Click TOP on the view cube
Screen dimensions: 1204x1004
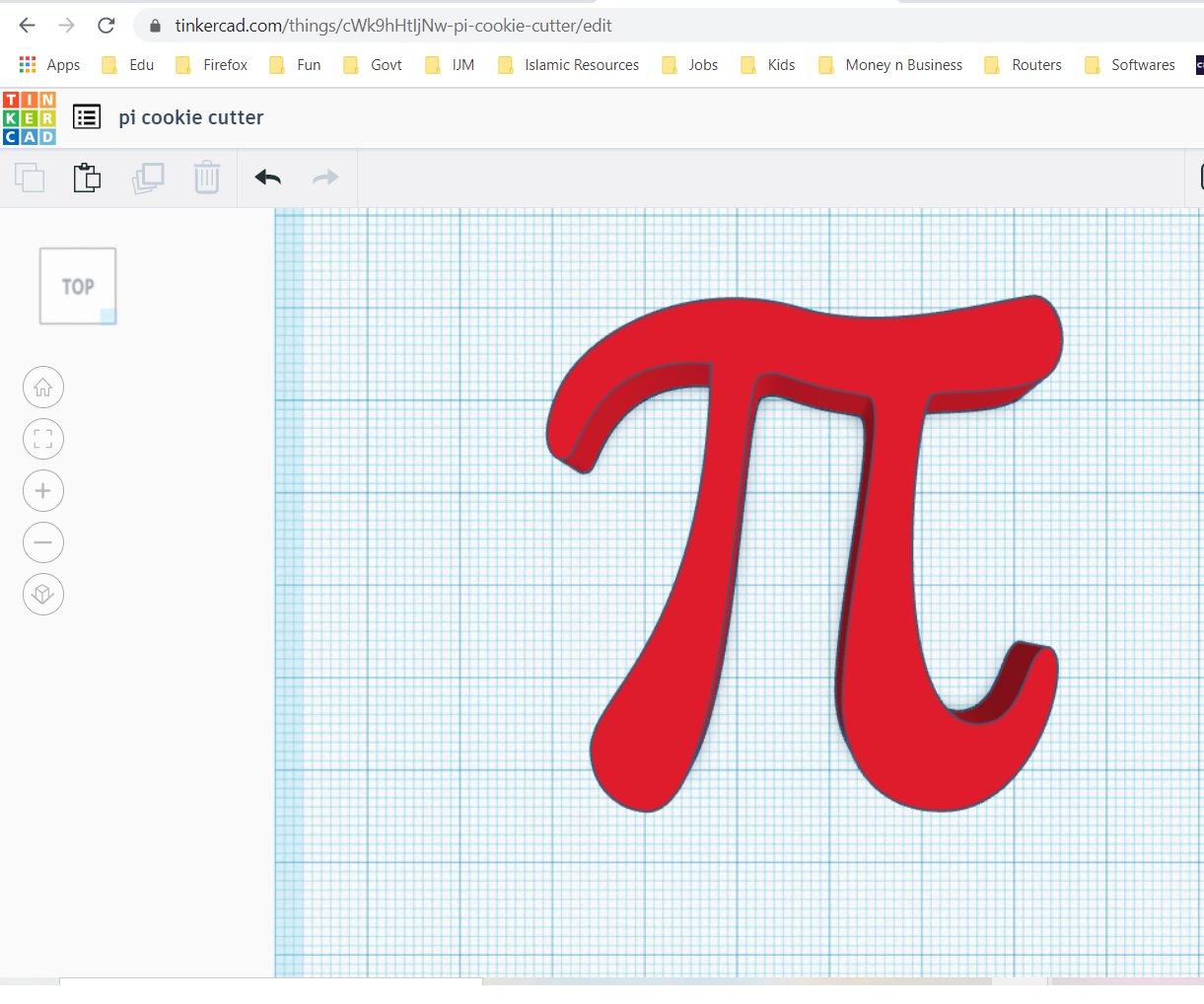(77, 286)
